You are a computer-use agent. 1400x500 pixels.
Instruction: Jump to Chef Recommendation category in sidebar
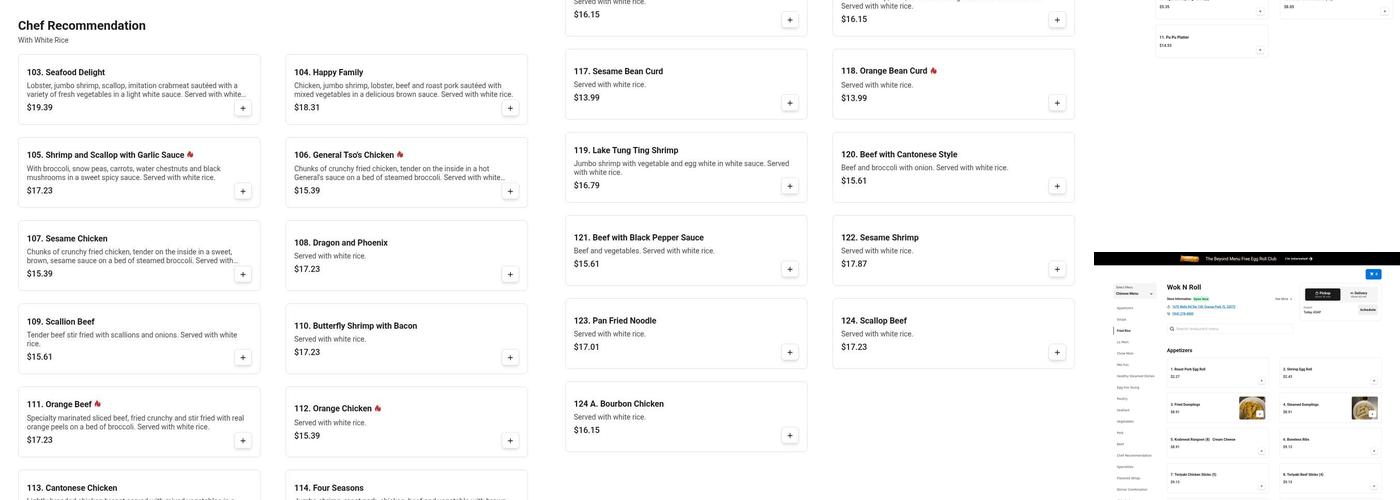[x=1134, y=455]
